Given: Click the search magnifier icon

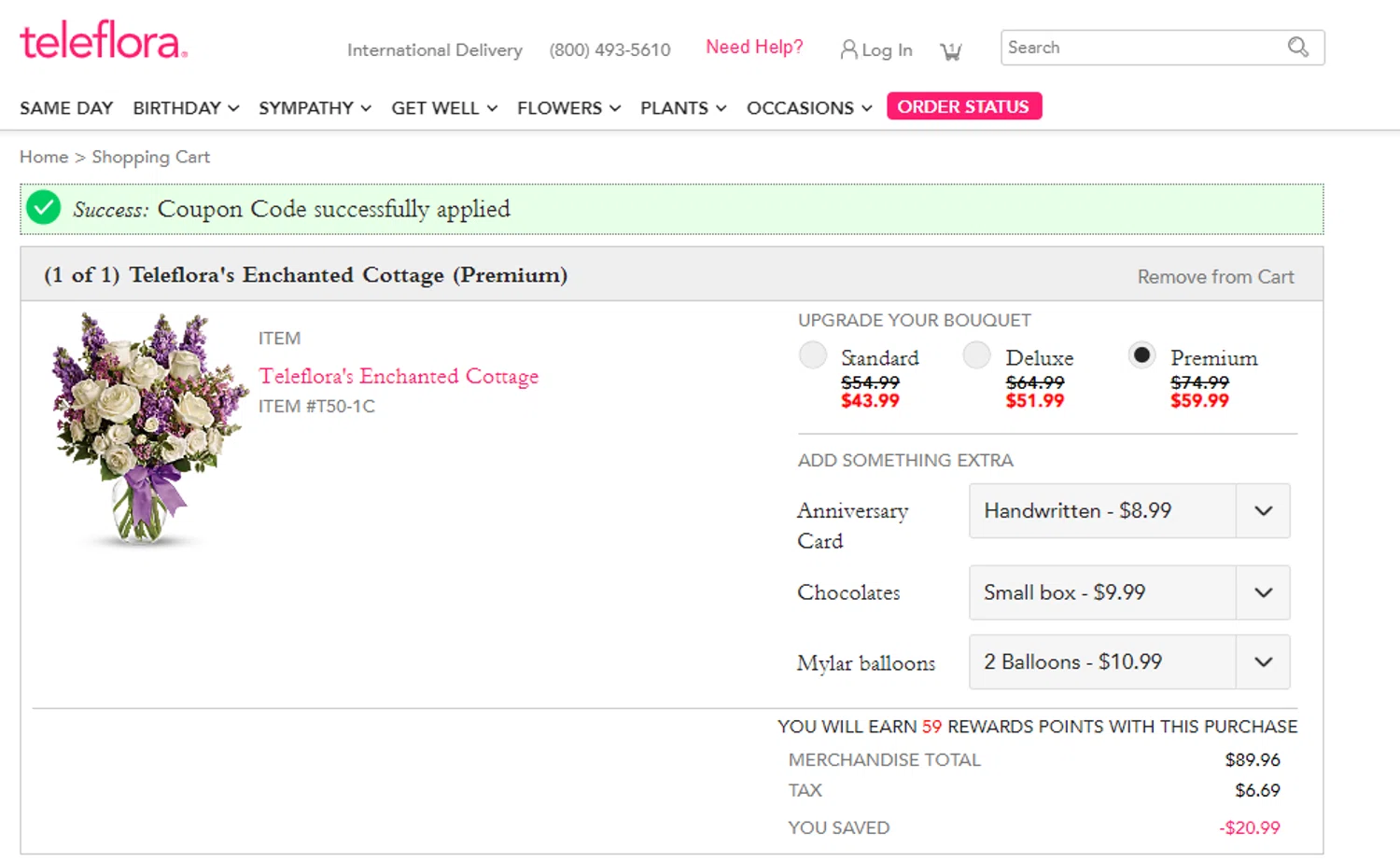Looking at the screenshot, I should tap(1297, 47).
